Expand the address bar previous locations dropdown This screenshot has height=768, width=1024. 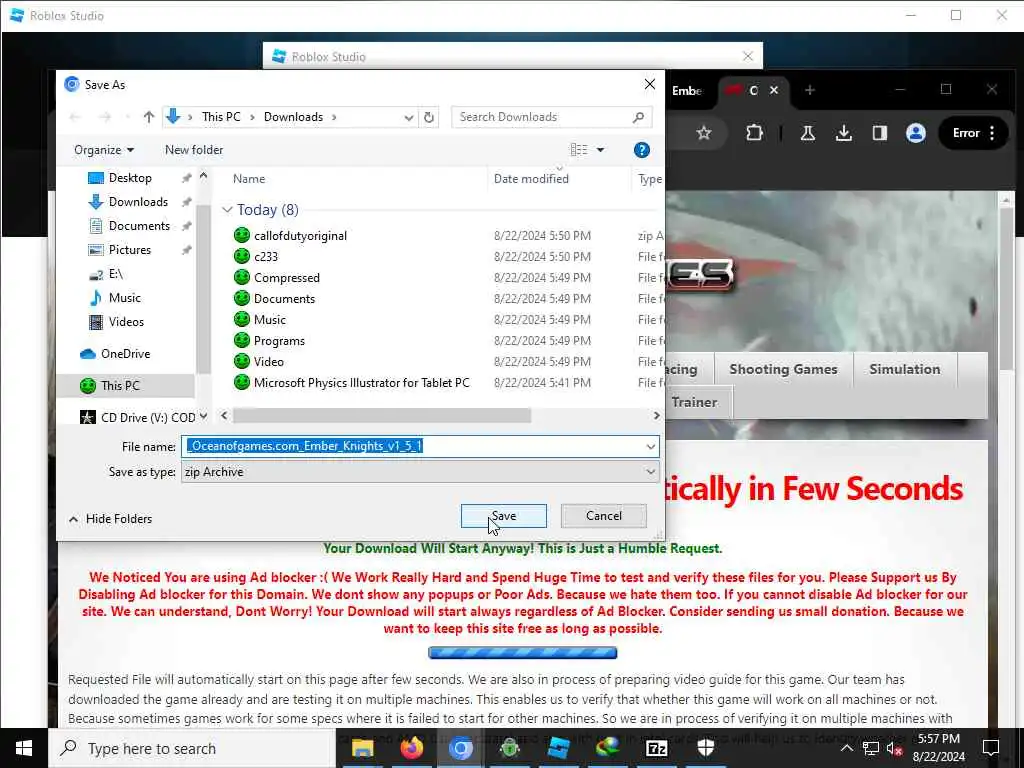pyautogui.click(x=409, y=118)
